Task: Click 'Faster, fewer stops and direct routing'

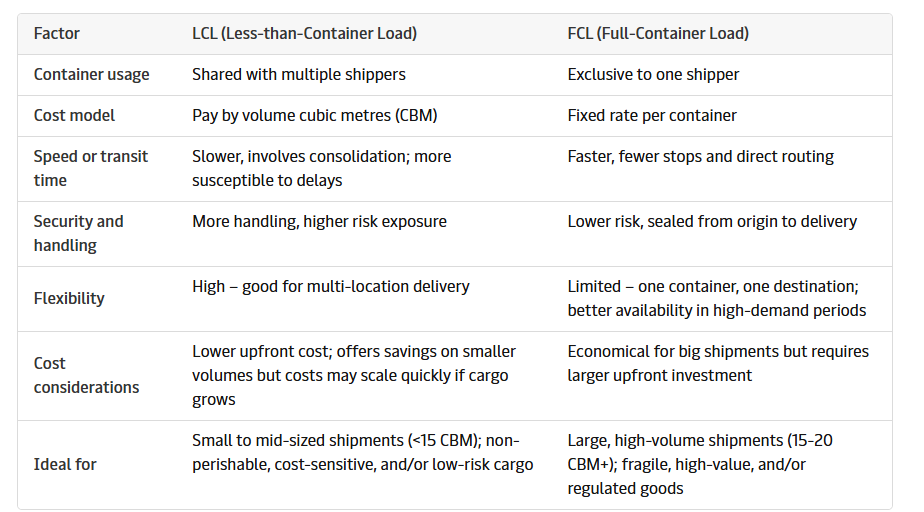Action: 700,157
